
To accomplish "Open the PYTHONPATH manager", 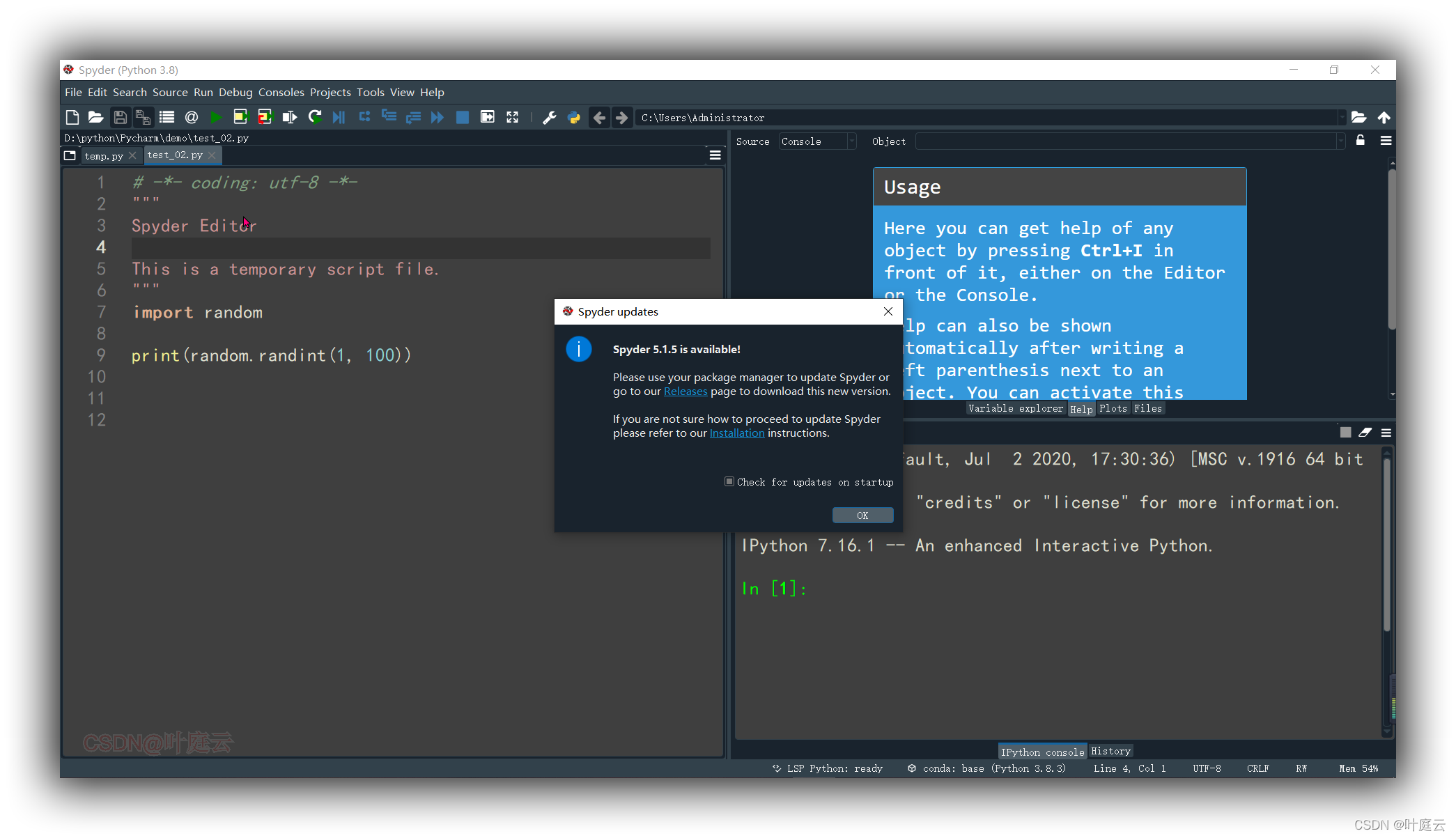I will click(x=574, y=117).
